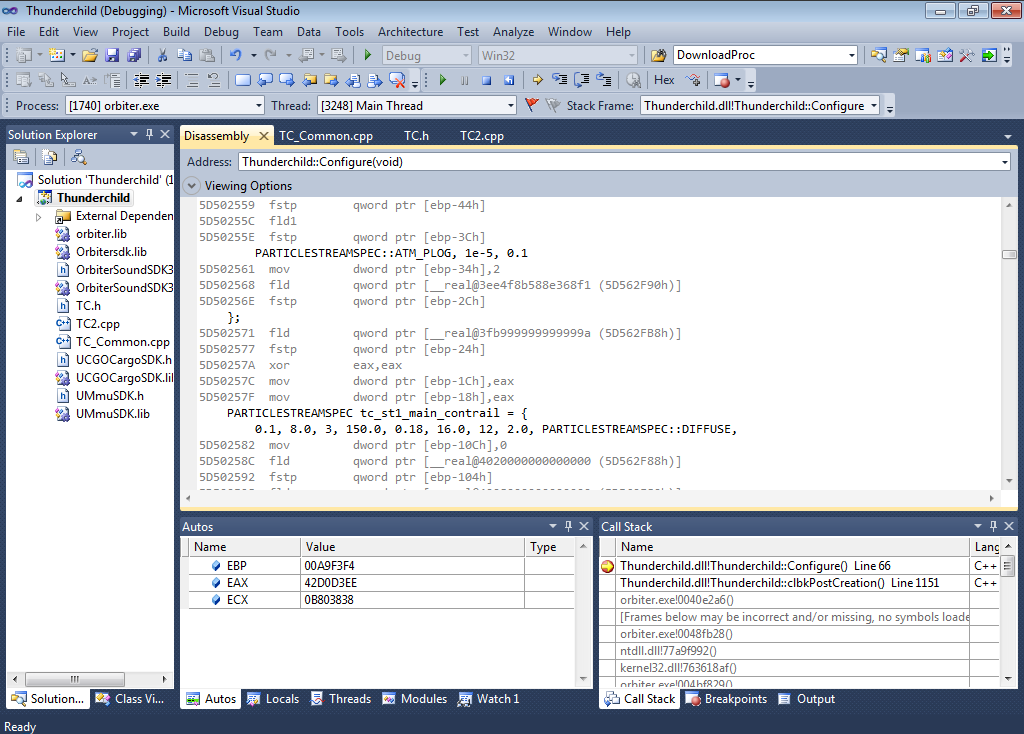The image size is (1024, 734).
Task: Toggle Show All Files in Solution Explorer
Action: point(50,157)
